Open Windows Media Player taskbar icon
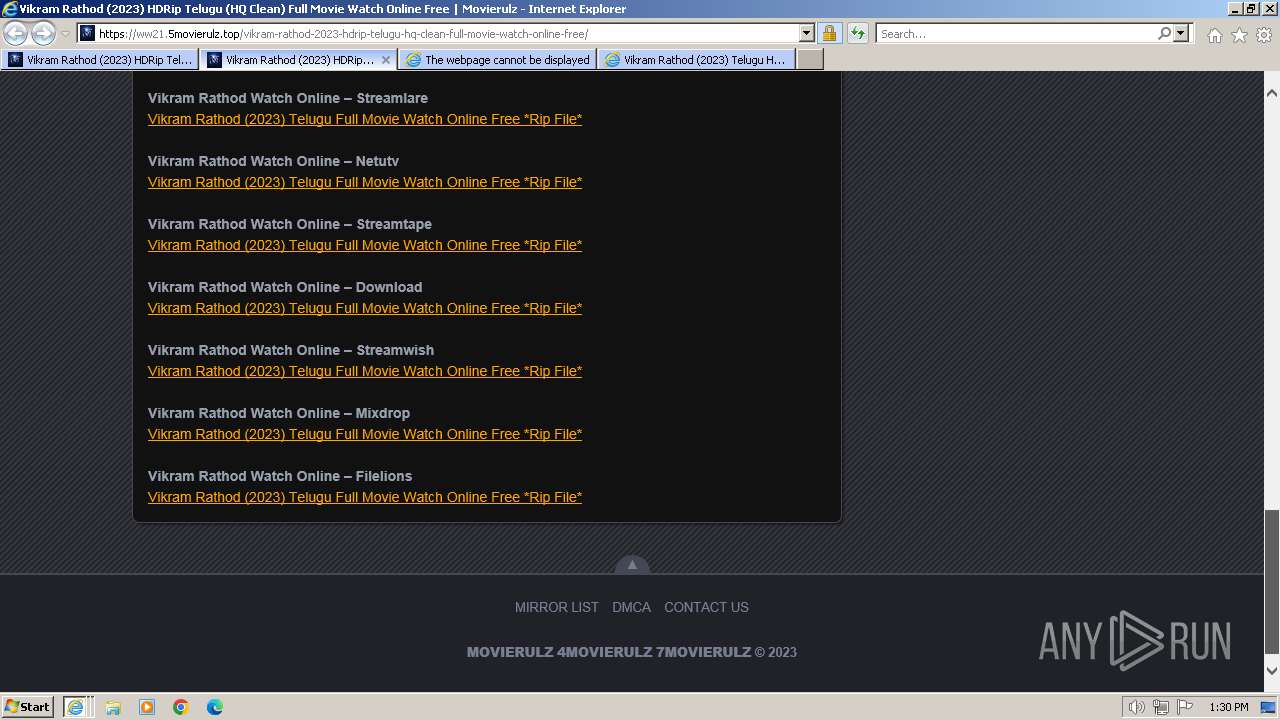The width and height of the screenshot is (1280, 720). click(x=147, y=707)
